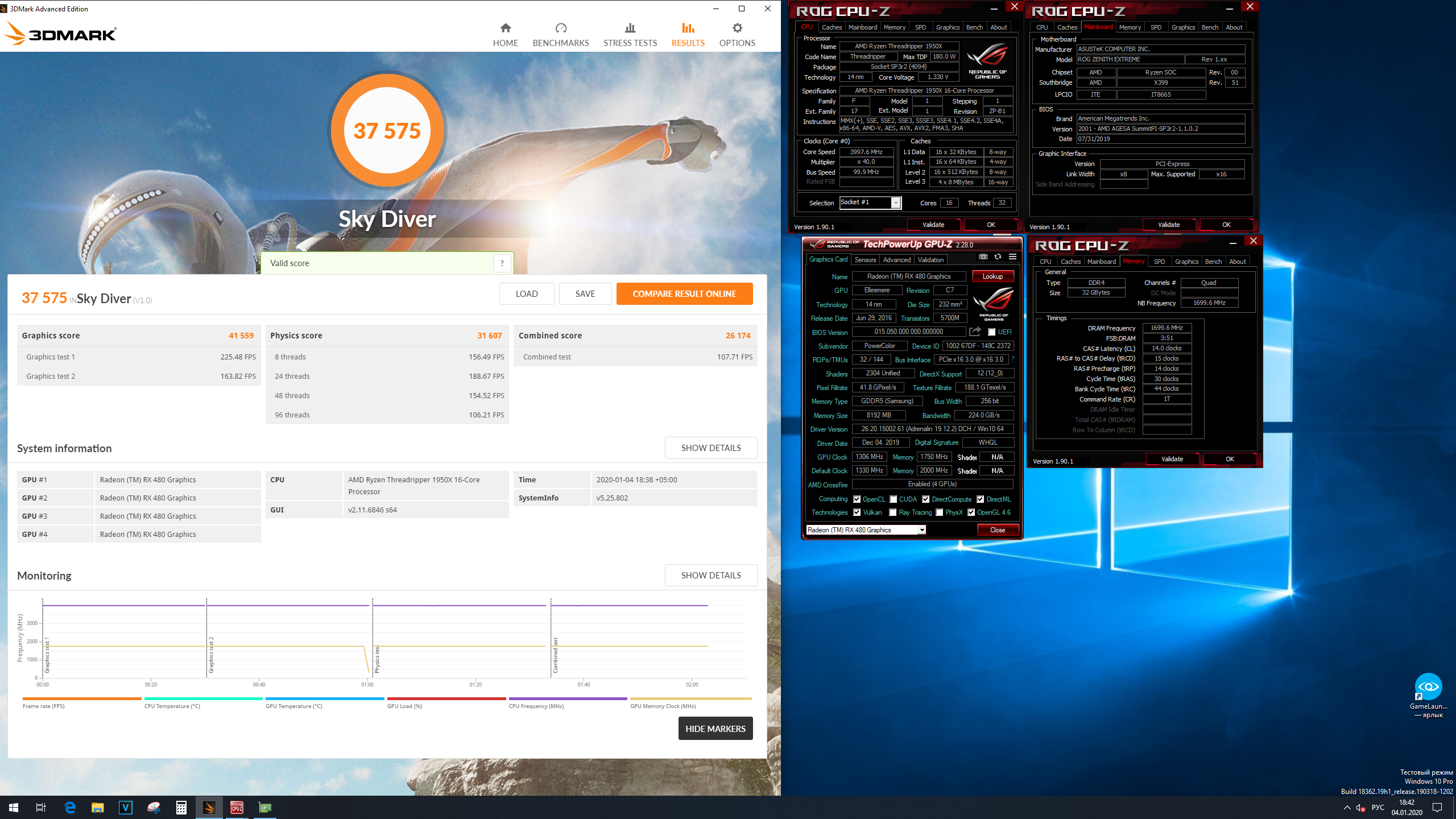
Task: Click the Combined test chart marker
Action: (555, 655)
